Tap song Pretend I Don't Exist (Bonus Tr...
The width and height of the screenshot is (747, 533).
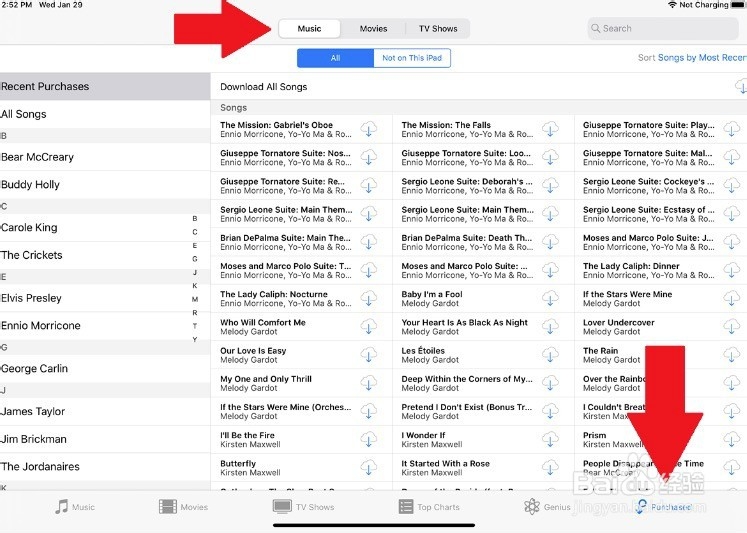pyautogui.click(x=467, y=411)
